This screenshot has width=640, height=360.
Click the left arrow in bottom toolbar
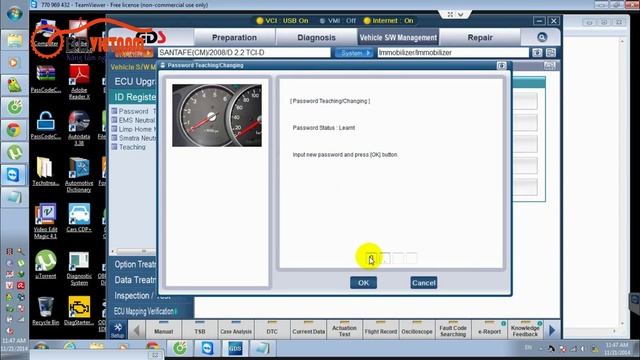(137, 330)
